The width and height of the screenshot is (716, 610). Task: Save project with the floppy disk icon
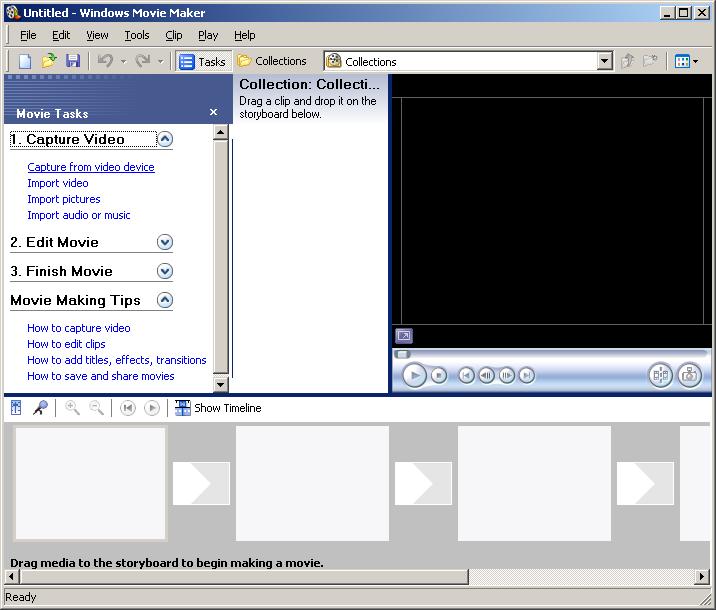click(x=73, y=61)
